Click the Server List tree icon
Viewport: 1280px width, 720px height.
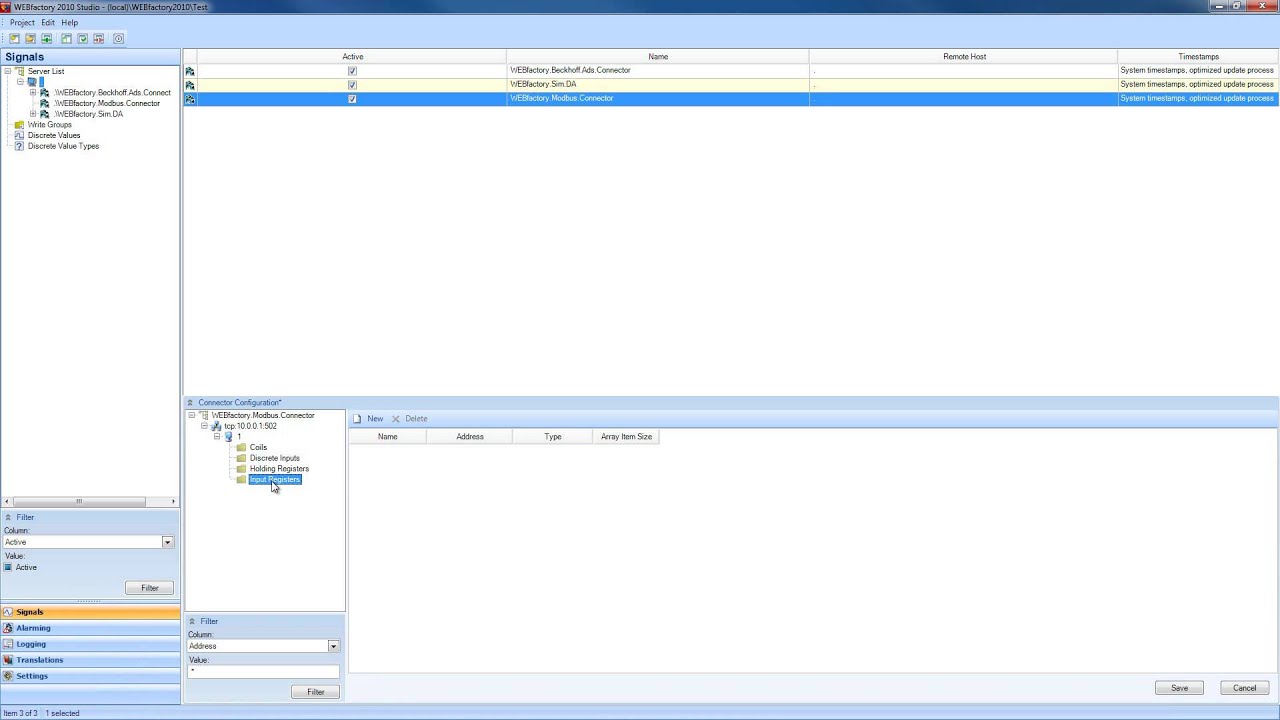click(19, 71)
